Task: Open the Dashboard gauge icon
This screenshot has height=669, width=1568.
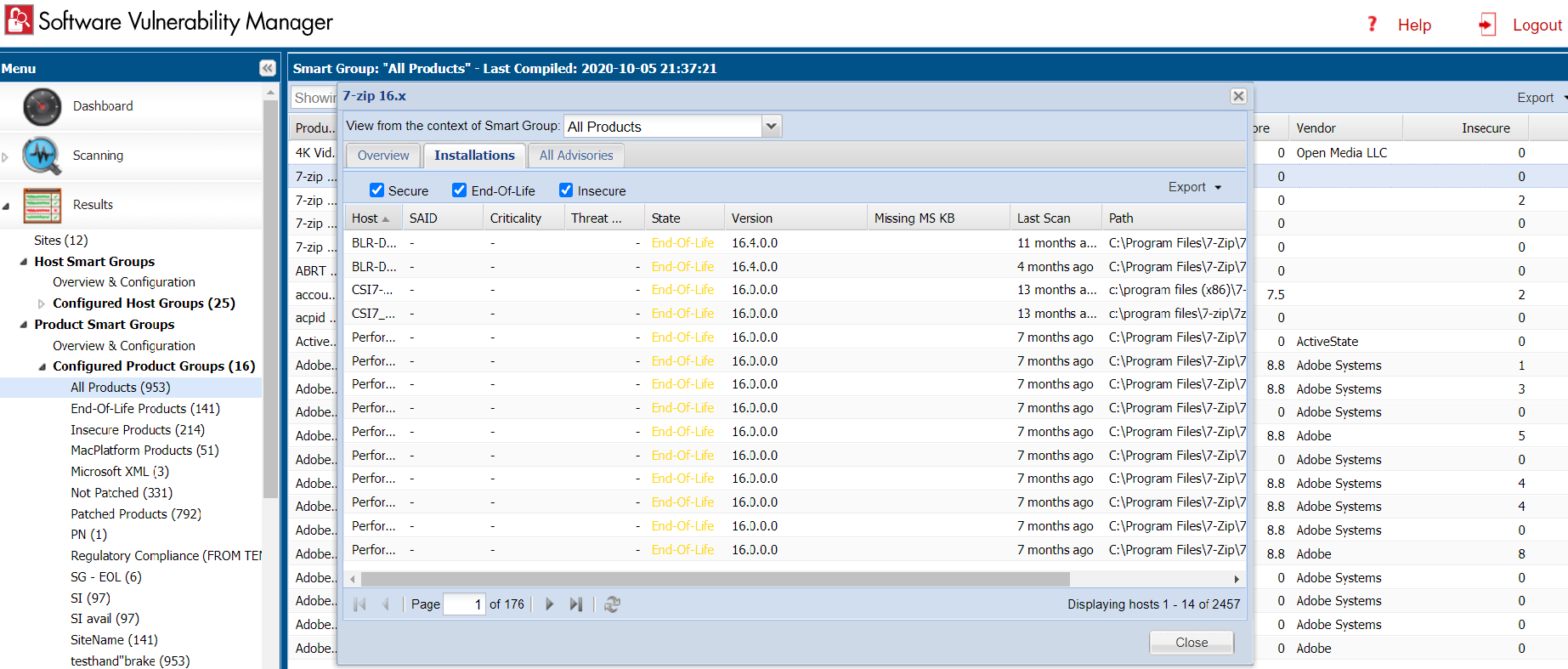Action: pos(42,107)
